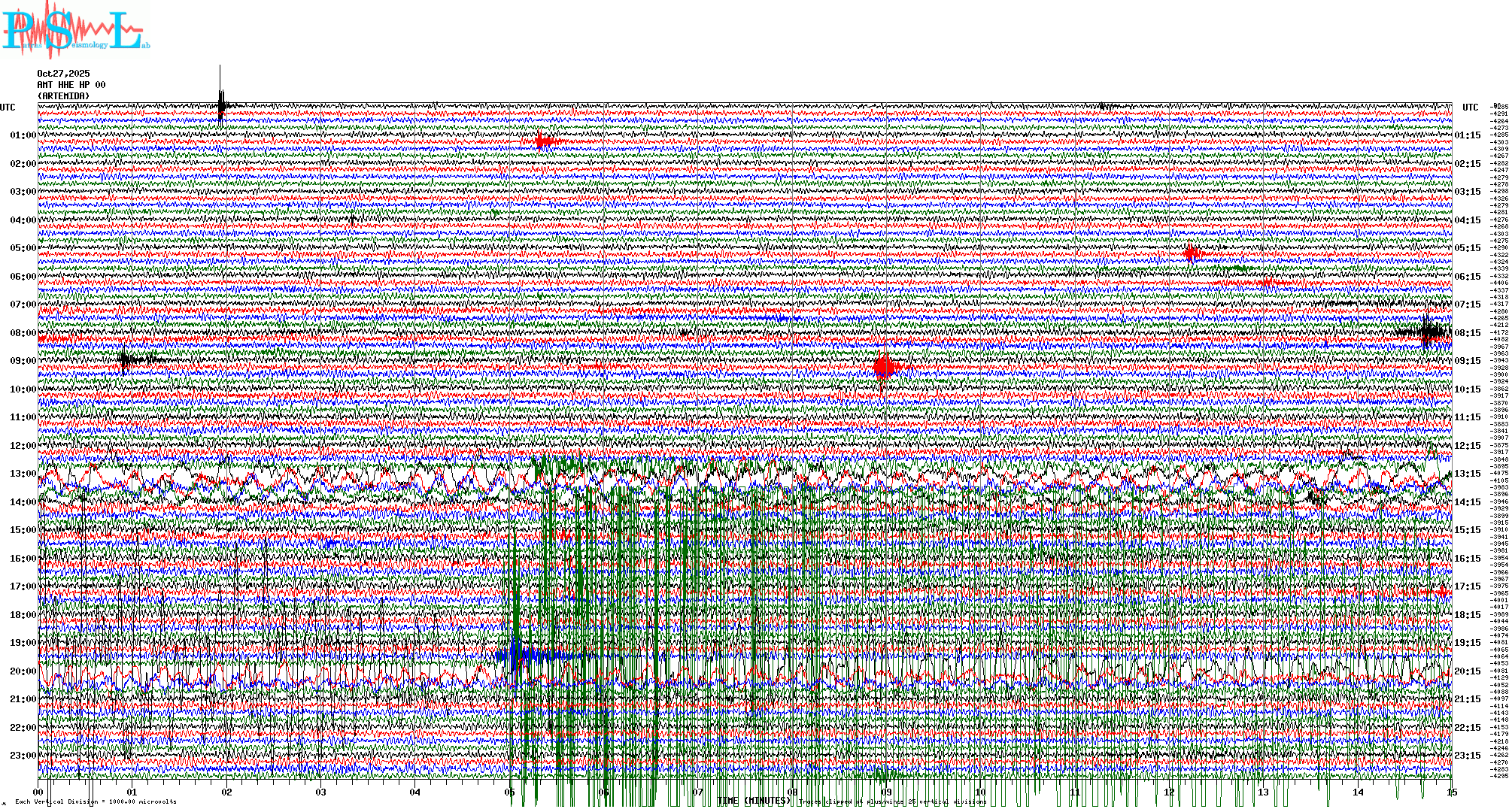
Task: Click the minute 04 tick label on the bottom axis
Action: [415, 792]
